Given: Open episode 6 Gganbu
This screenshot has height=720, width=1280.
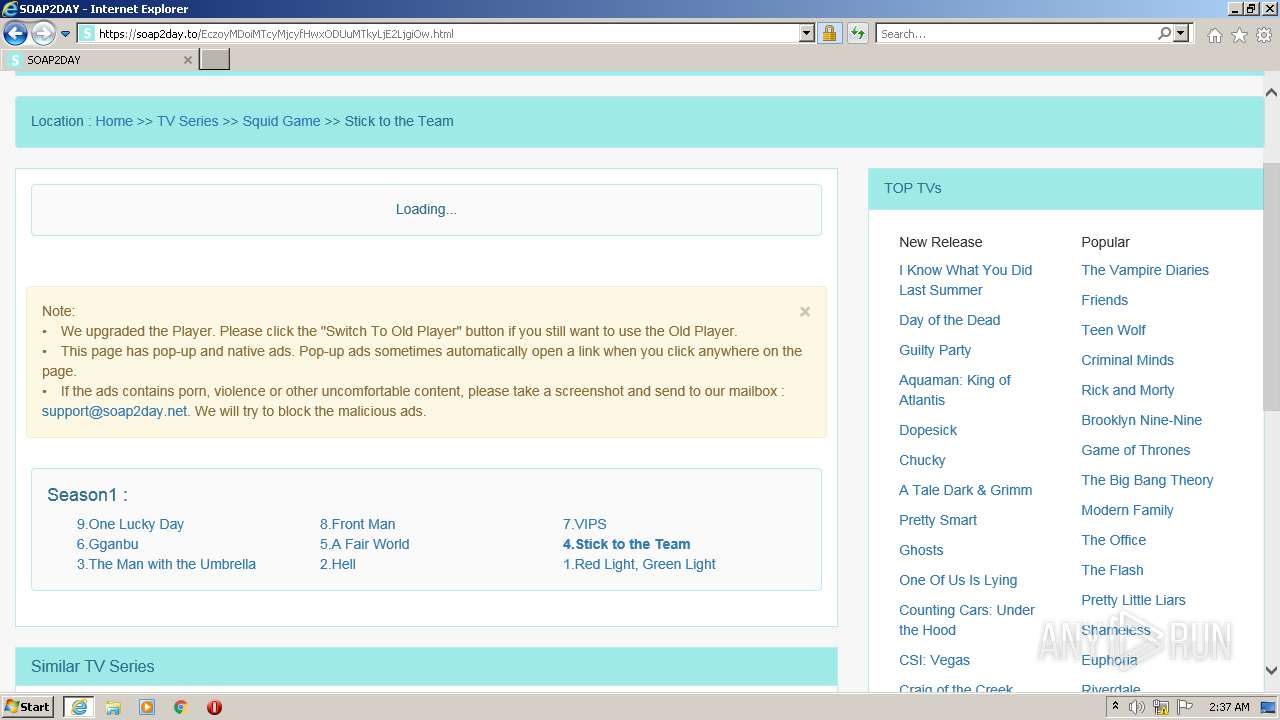Looking at the screenshot, I should click(x=107, y=544).
